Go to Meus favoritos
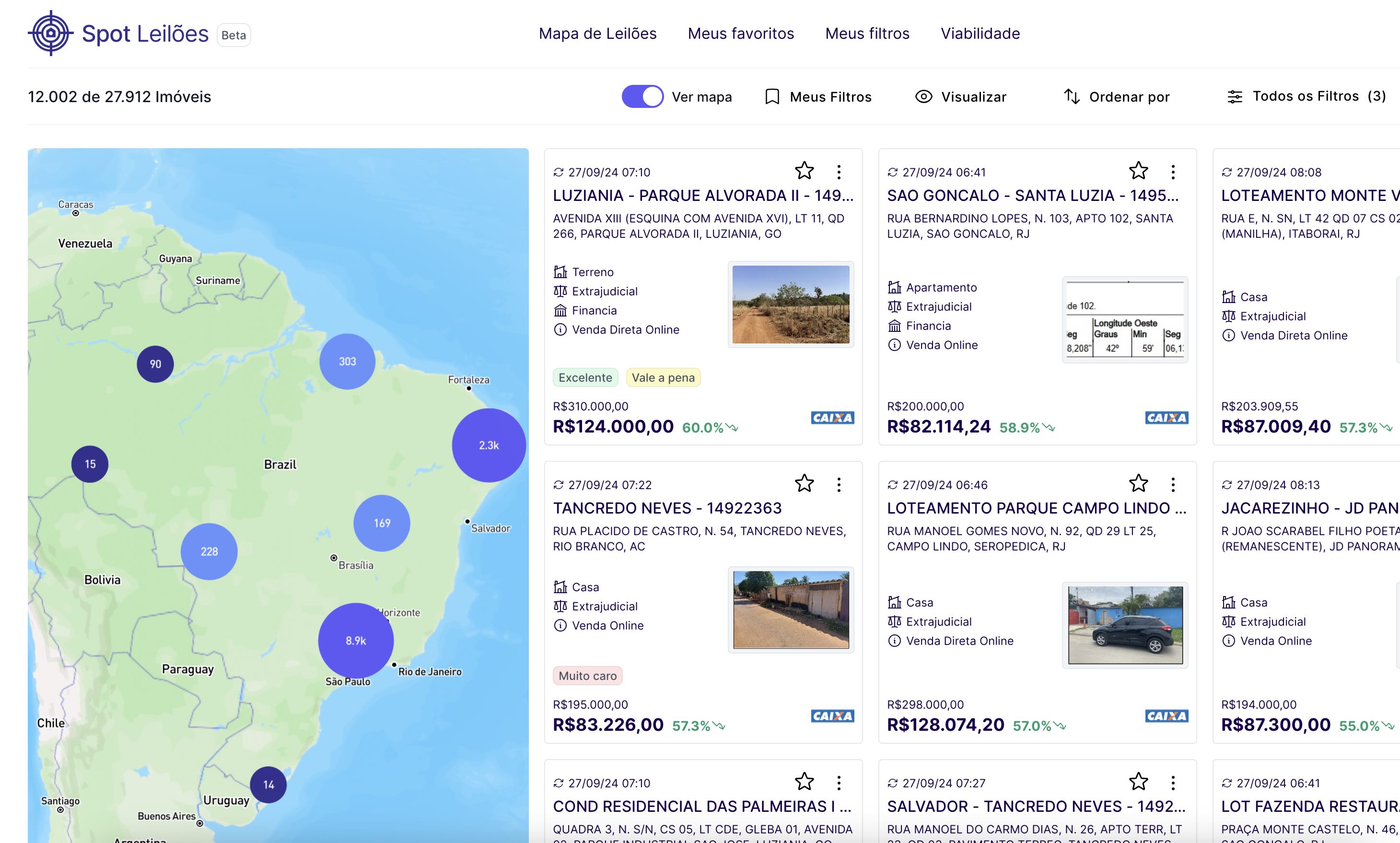1400x843 pixels. (x=741, y=34)
